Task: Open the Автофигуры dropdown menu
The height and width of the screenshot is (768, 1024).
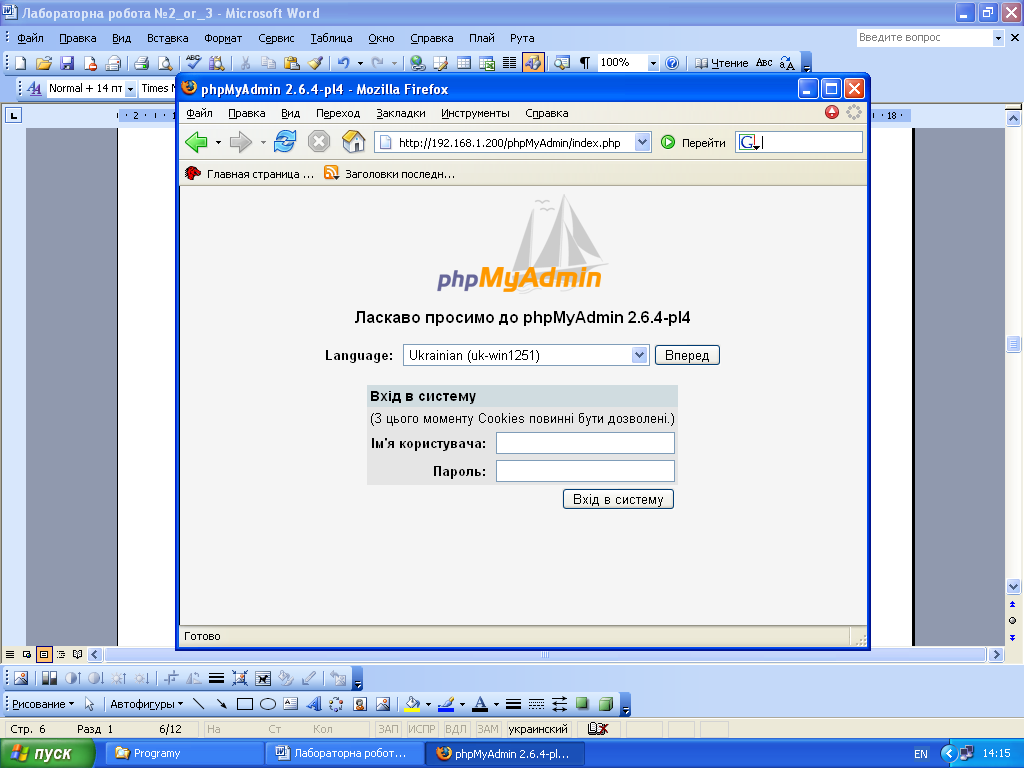Action: coord(146,704)
